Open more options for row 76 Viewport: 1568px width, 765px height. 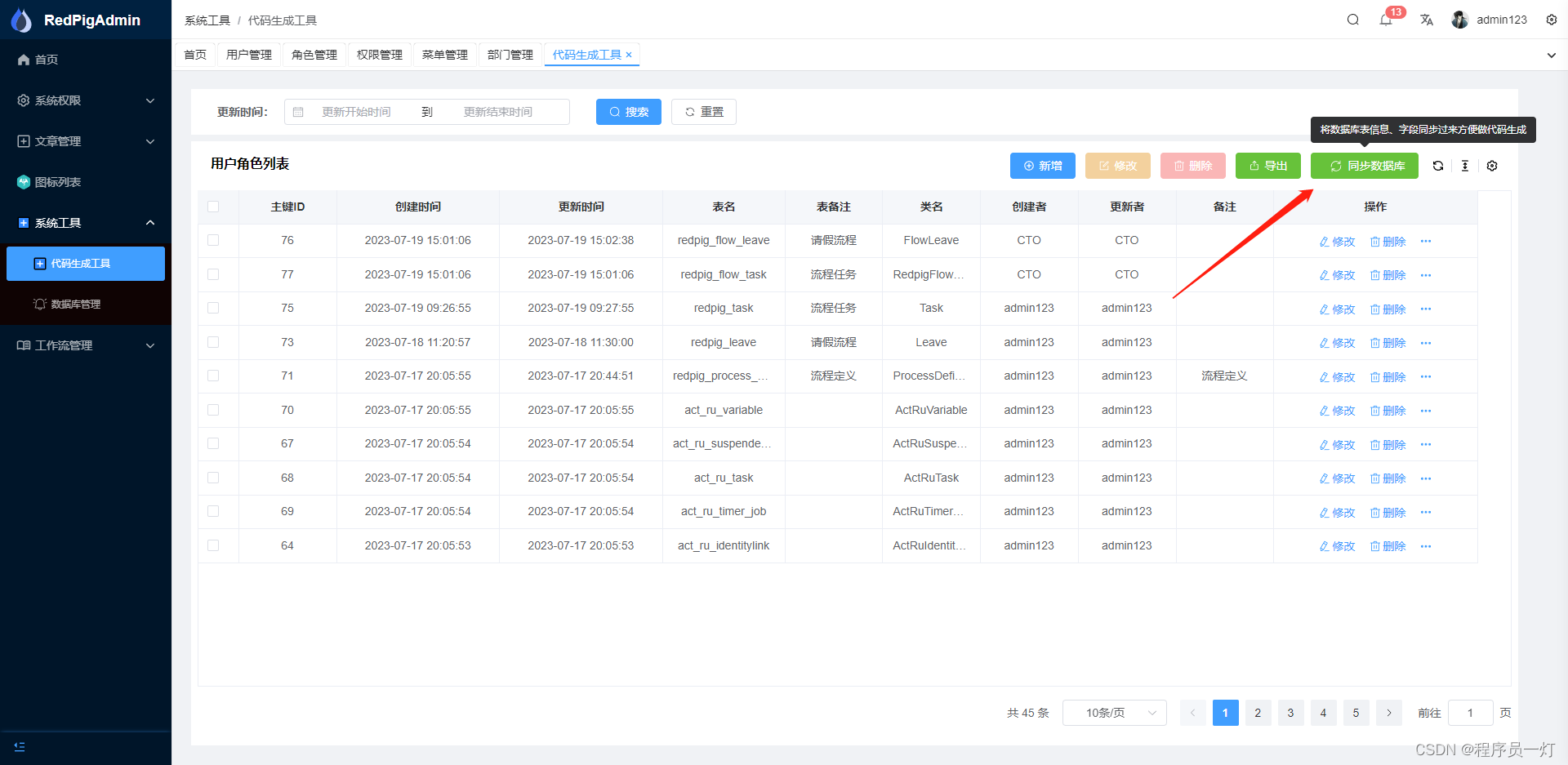(1426, 241)
